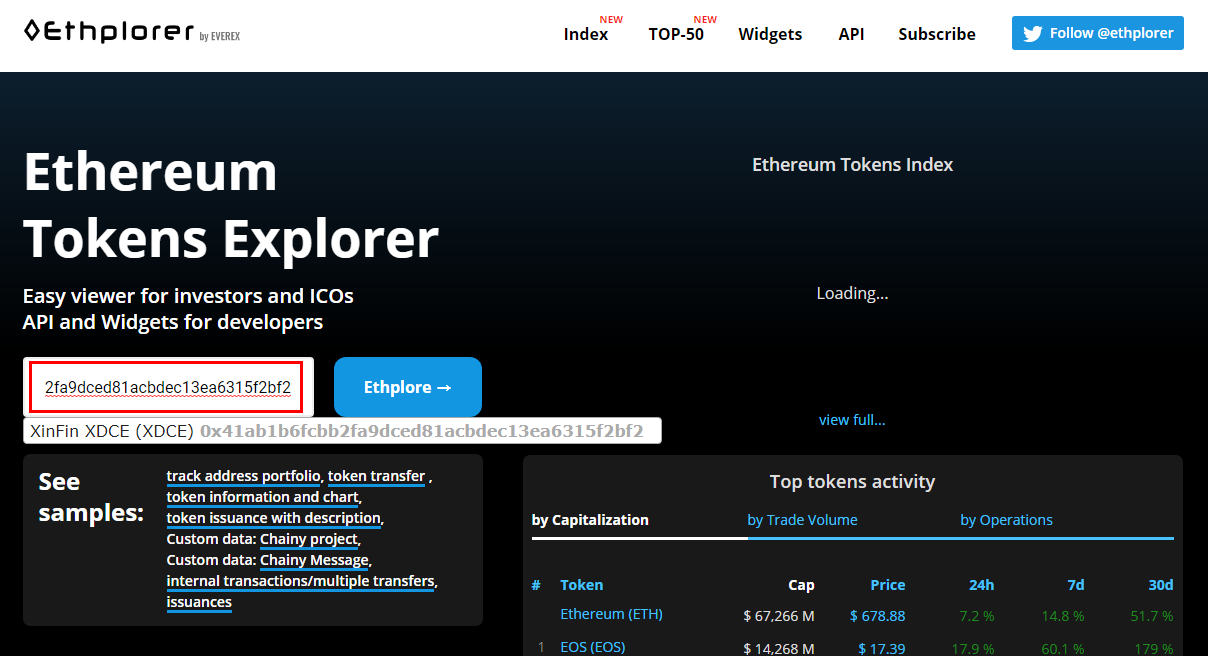This screenshot has height=656, width=1208.
Task: Open Ethereum (ETH) token link
Action: coord(611,614)
